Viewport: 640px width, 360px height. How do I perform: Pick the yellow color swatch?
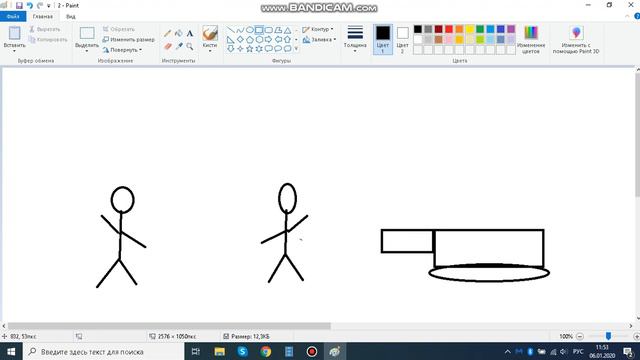tap(470, 29)
